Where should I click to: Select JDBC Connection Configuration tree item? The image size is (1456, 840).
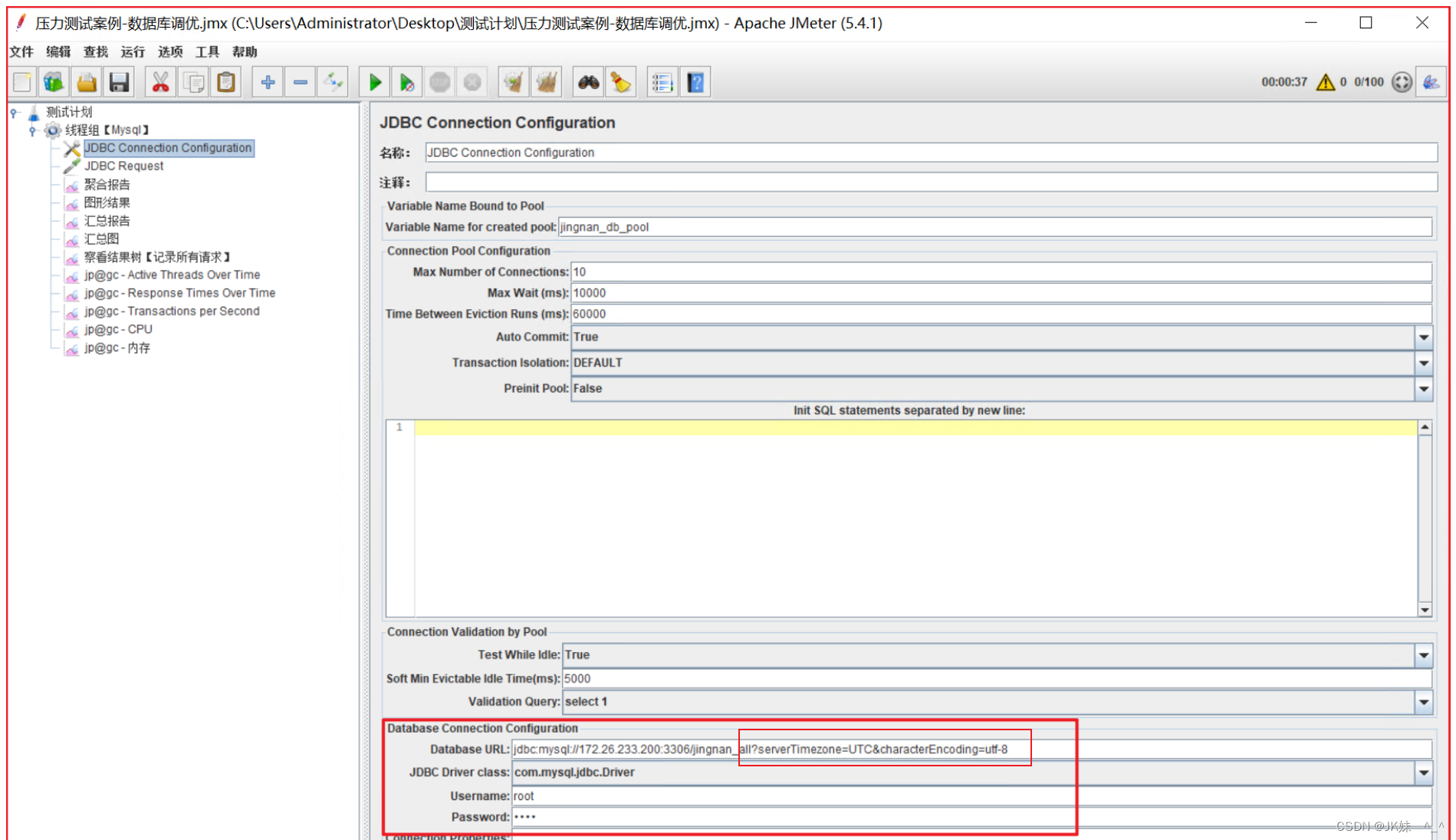(x=168, y=148)
